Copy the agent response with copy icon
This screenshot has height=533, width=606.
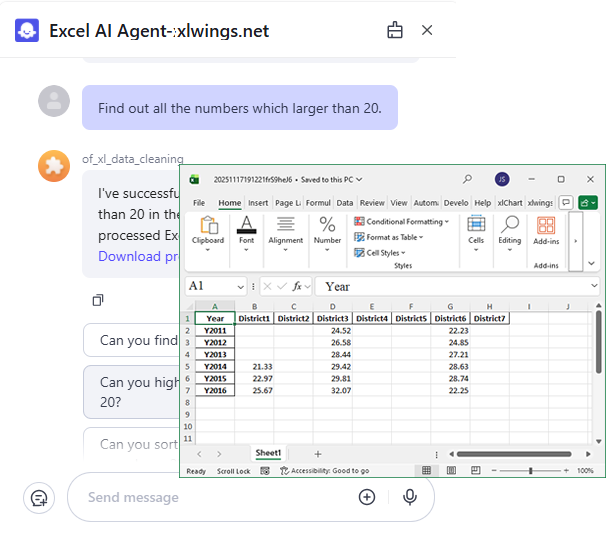pyautogui.click(x=98, y=300)
